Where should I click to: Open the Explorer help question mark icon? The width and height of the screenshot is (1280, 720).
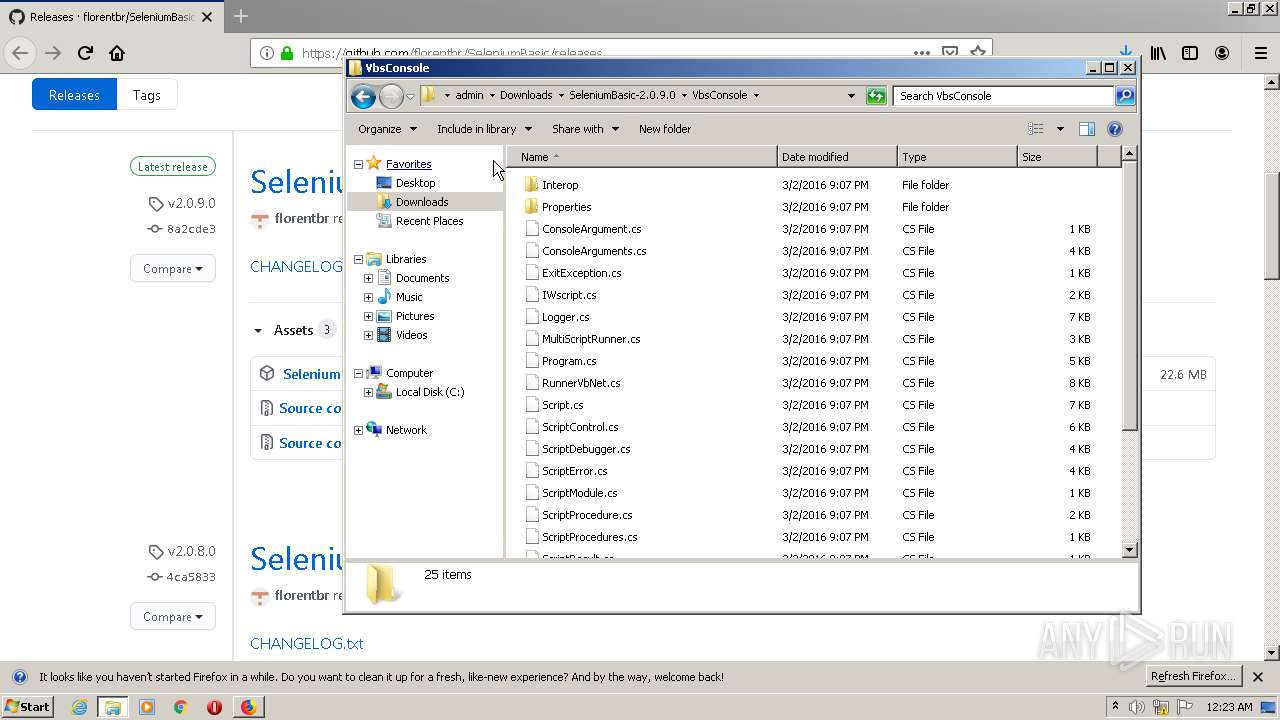[1115, 129]
